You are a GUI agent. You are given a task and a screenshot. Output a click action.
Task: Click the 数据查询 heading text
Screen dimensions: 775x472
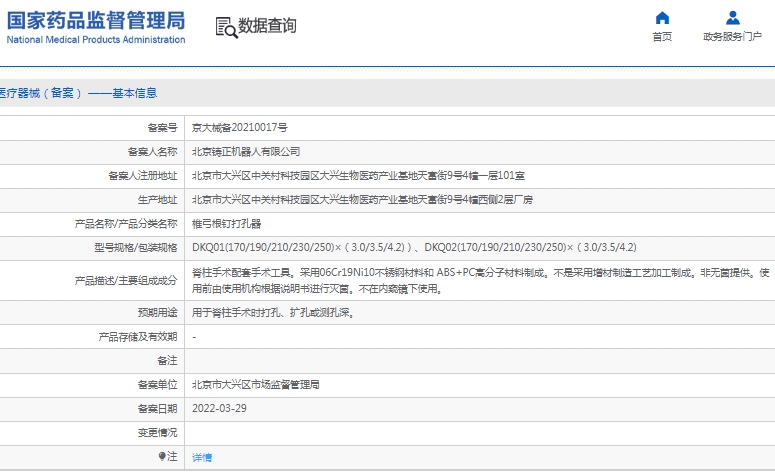click(x=267, y=26)
